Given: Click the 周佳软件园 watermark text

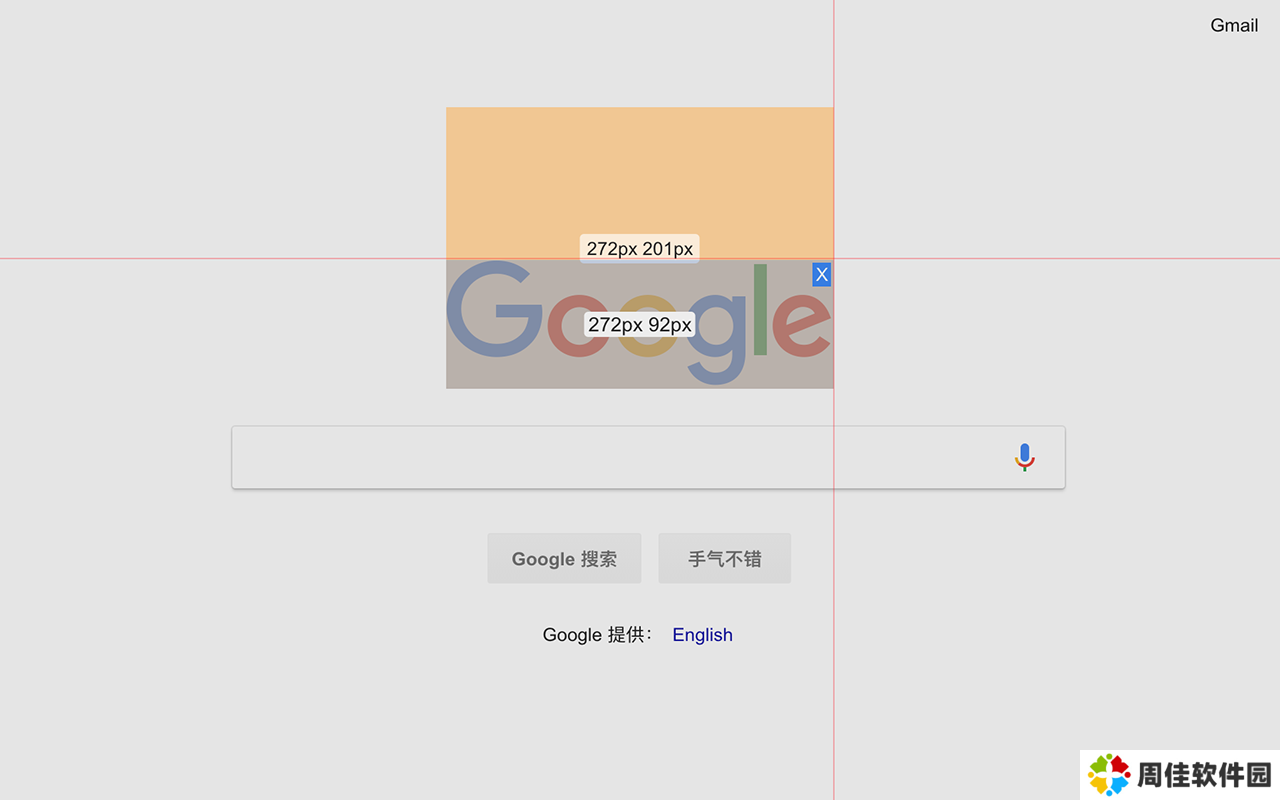Looking at the screenshot, I should click(x=1204, y=775).
